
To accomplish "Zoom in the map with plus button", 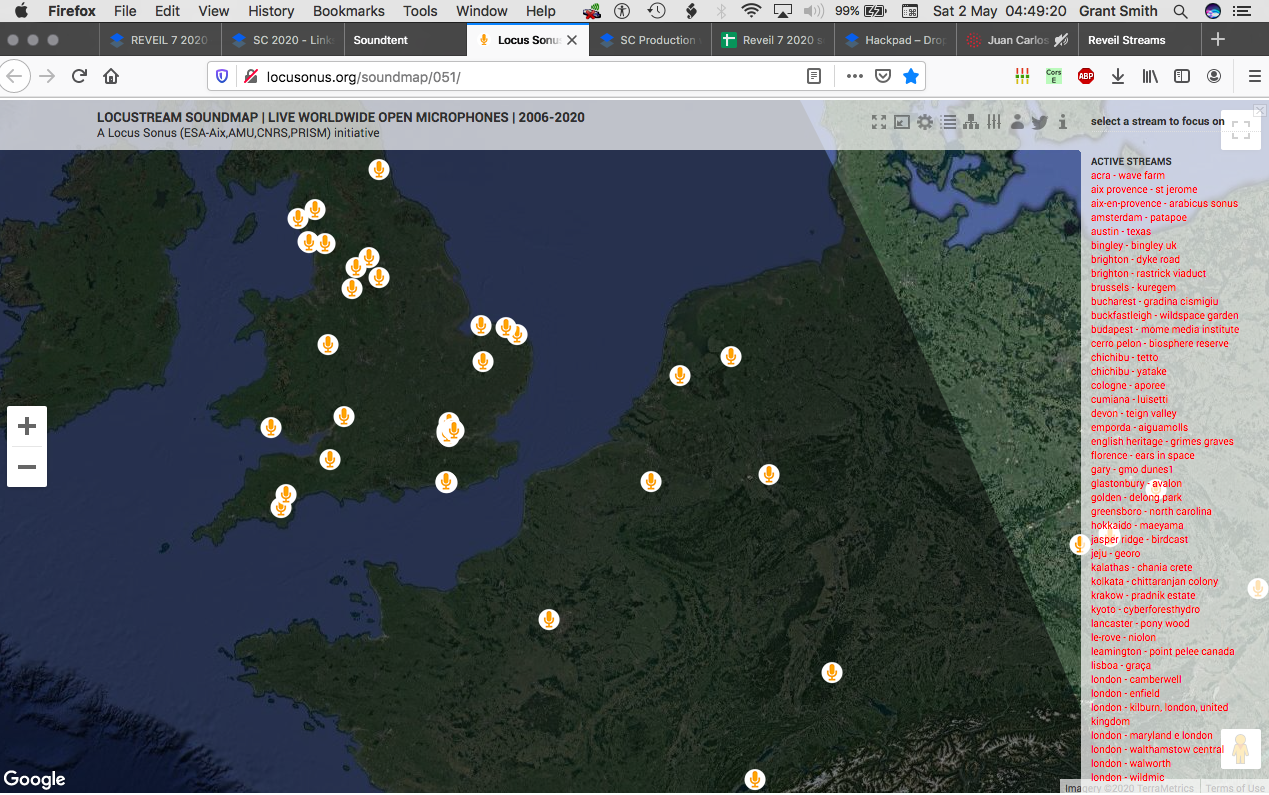I will coord(27,426).
